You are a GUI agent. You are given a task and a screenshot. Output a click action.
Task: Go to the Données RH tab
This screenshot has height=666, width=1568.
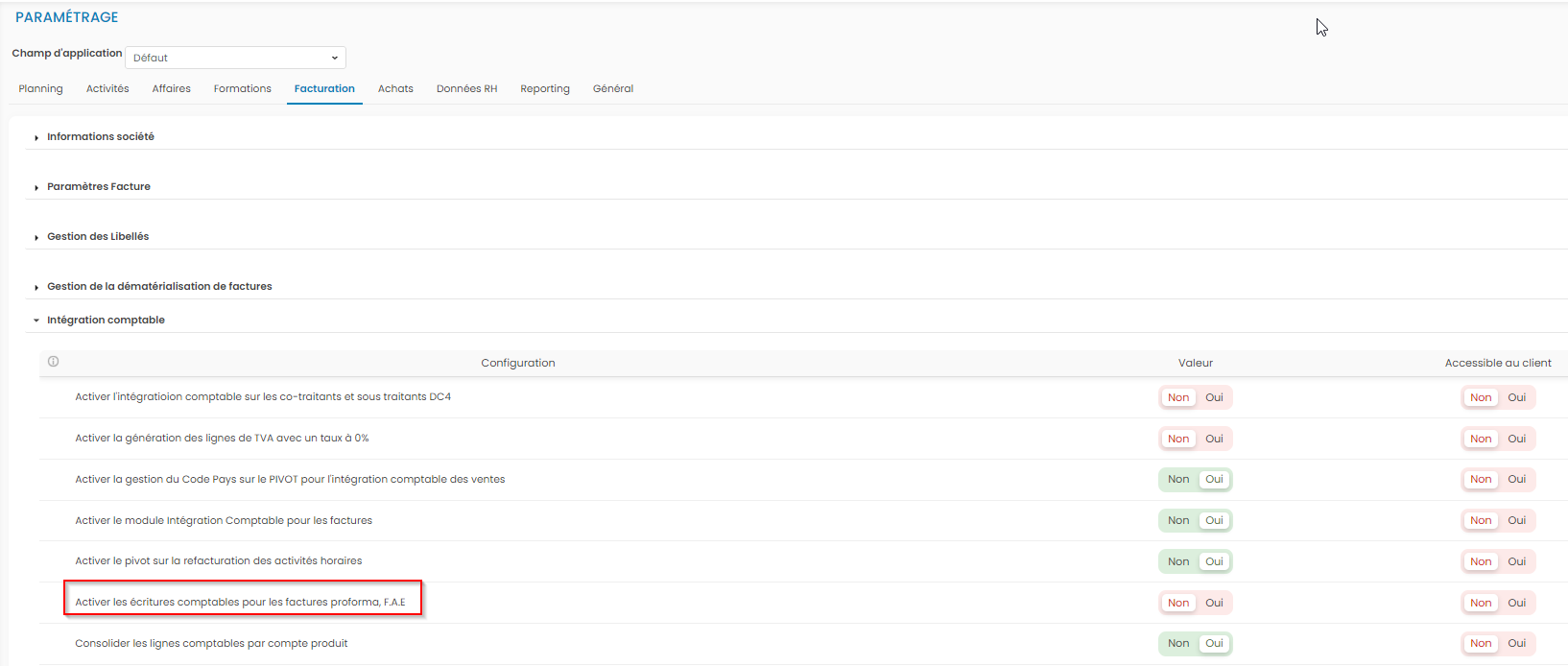tap(466, 89)
